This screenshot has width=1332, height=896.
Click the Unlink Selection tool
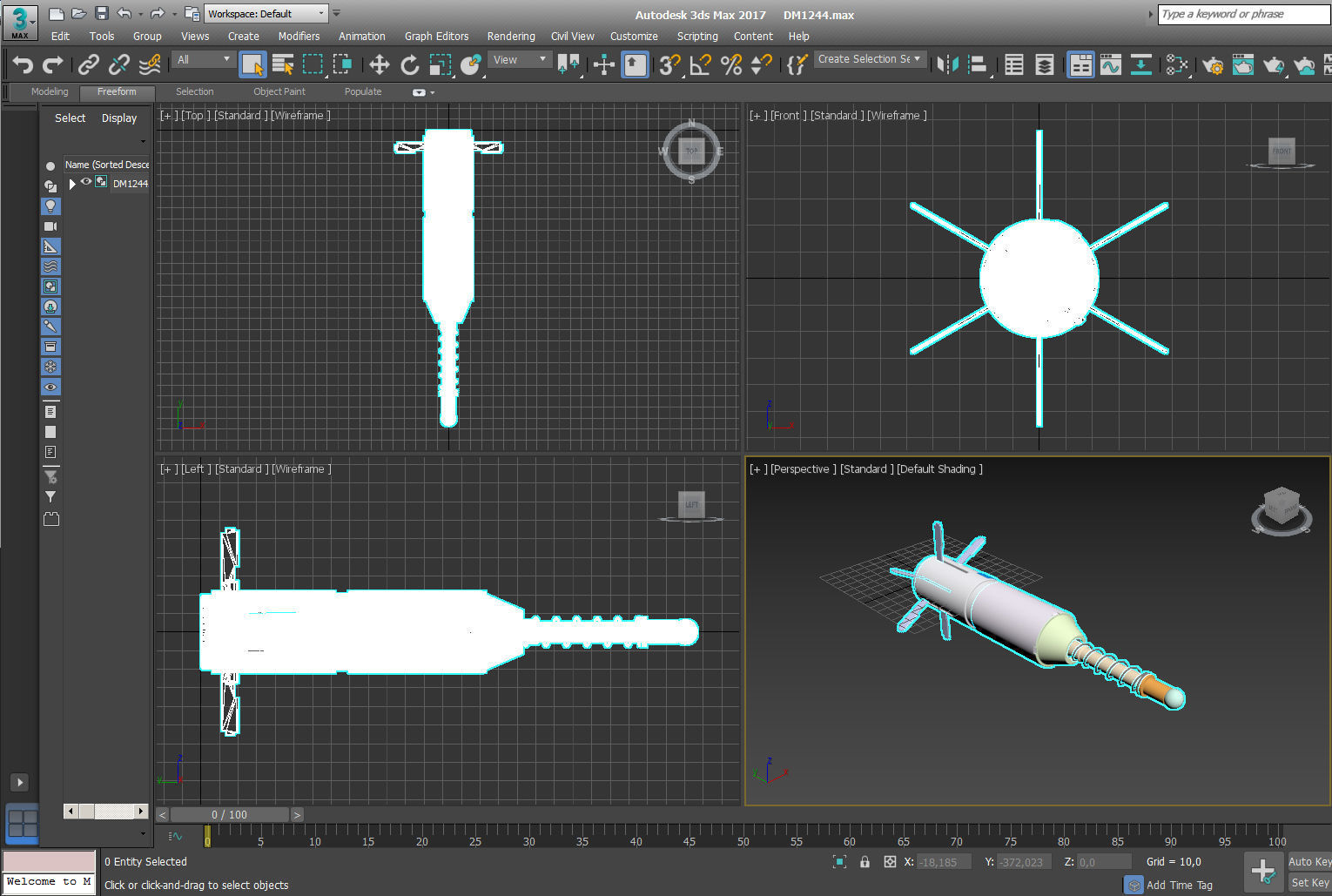pos(119,64)
